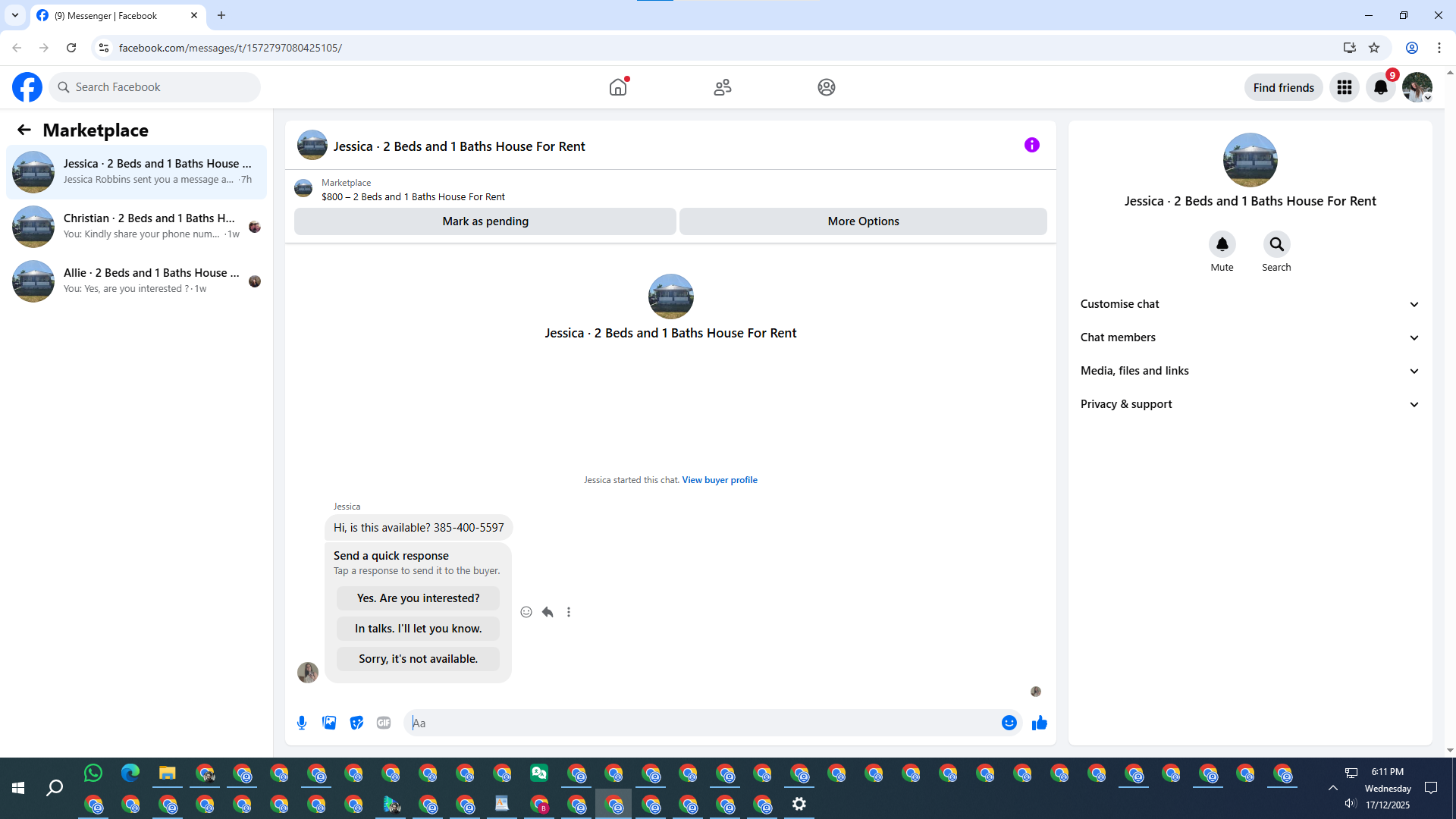Open Windows notification center

coord(1431,788)
